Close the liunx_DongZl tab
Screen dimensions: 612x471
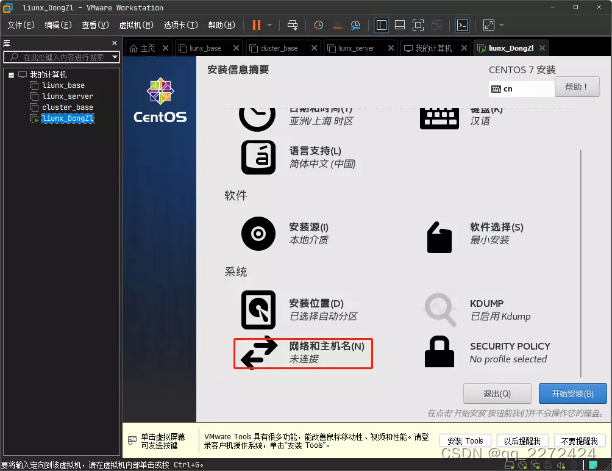pyautogui.click(x=542, y=48)
